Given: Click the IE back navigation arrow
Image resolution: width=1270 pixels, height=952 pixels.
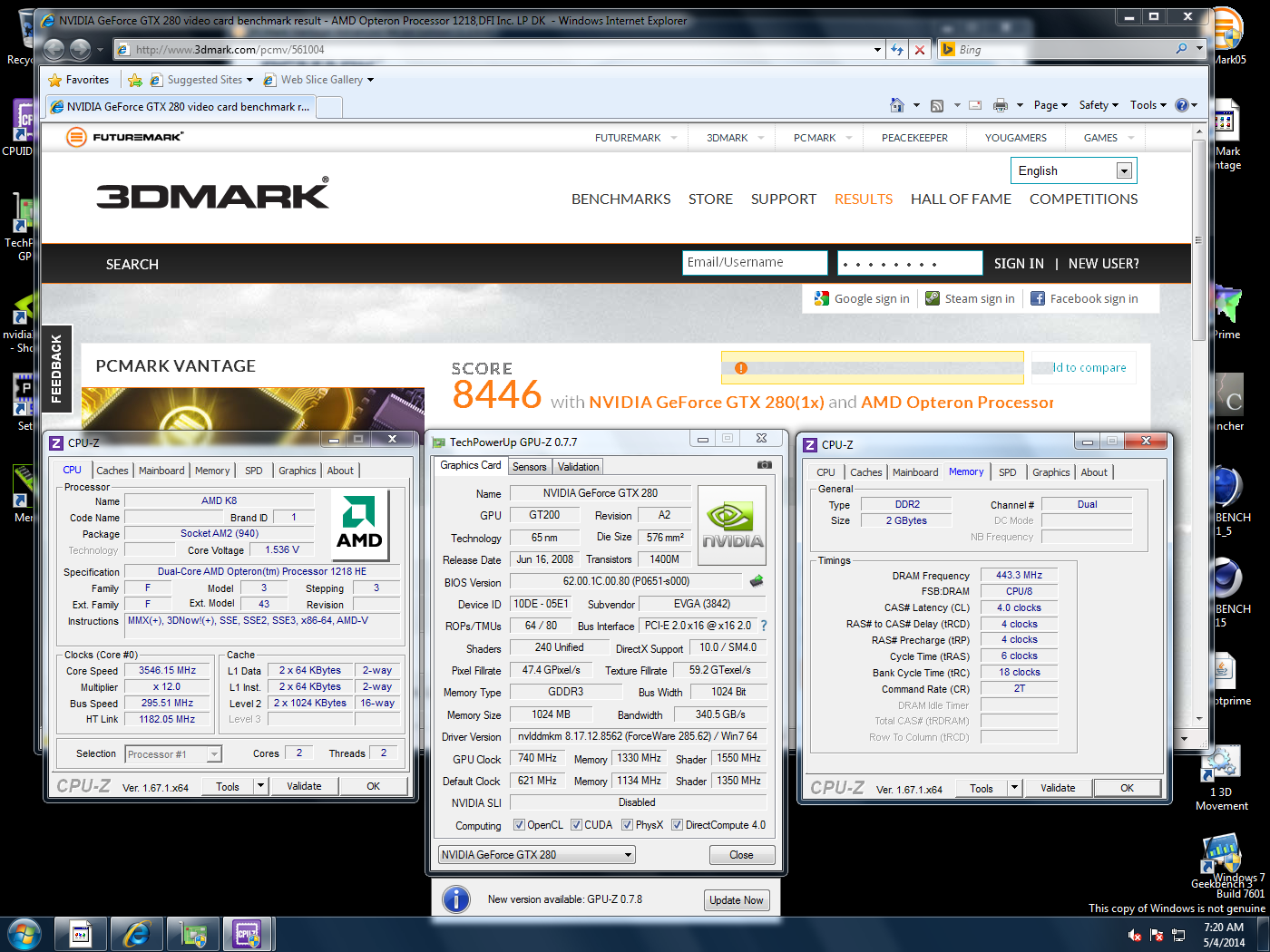Looking at the screenshot, I should point(54,50).
